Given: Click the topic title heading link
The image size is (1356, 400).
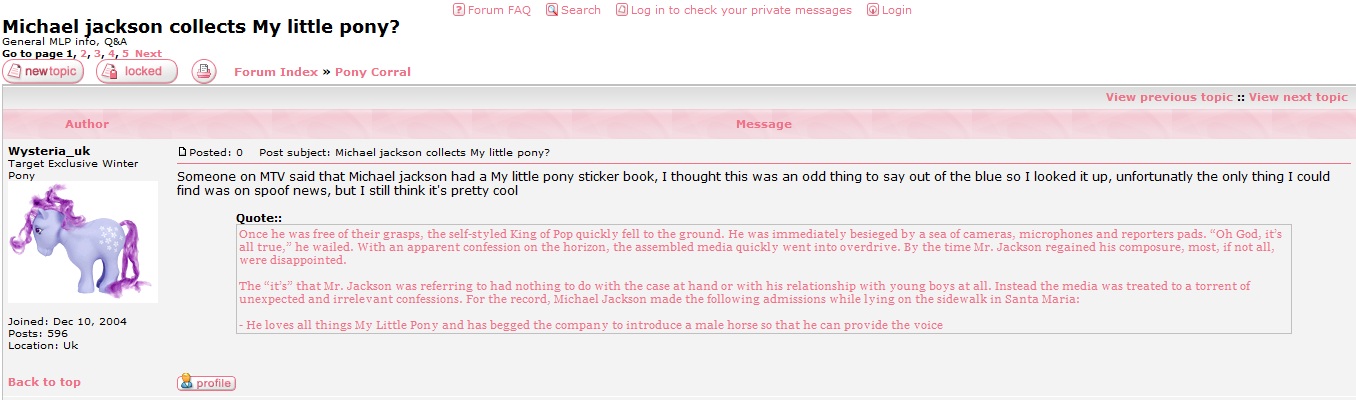Looking at the screenshot, I should pyautogui.click(x=201, y=27).
